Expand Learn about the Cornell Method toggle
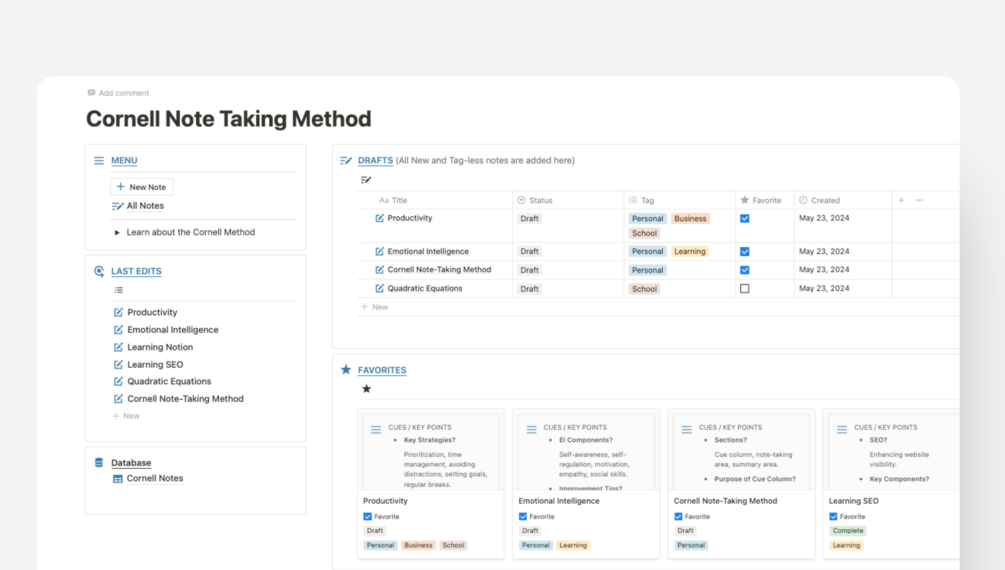 point(117,232)
